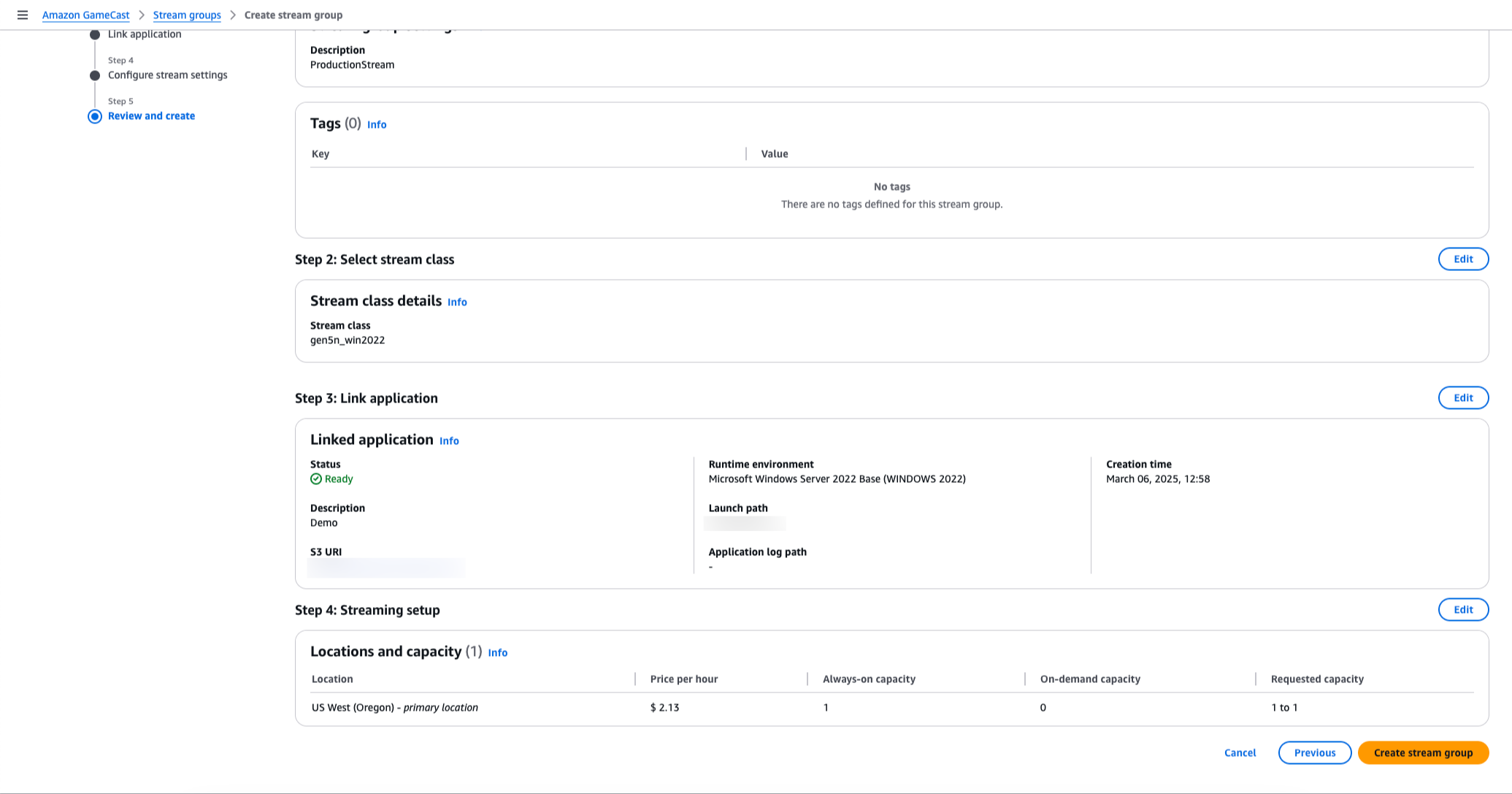Go back with the Previous button
Image resolution: width=1512 pixels, height=794 pixels.
coord(1314,752)
